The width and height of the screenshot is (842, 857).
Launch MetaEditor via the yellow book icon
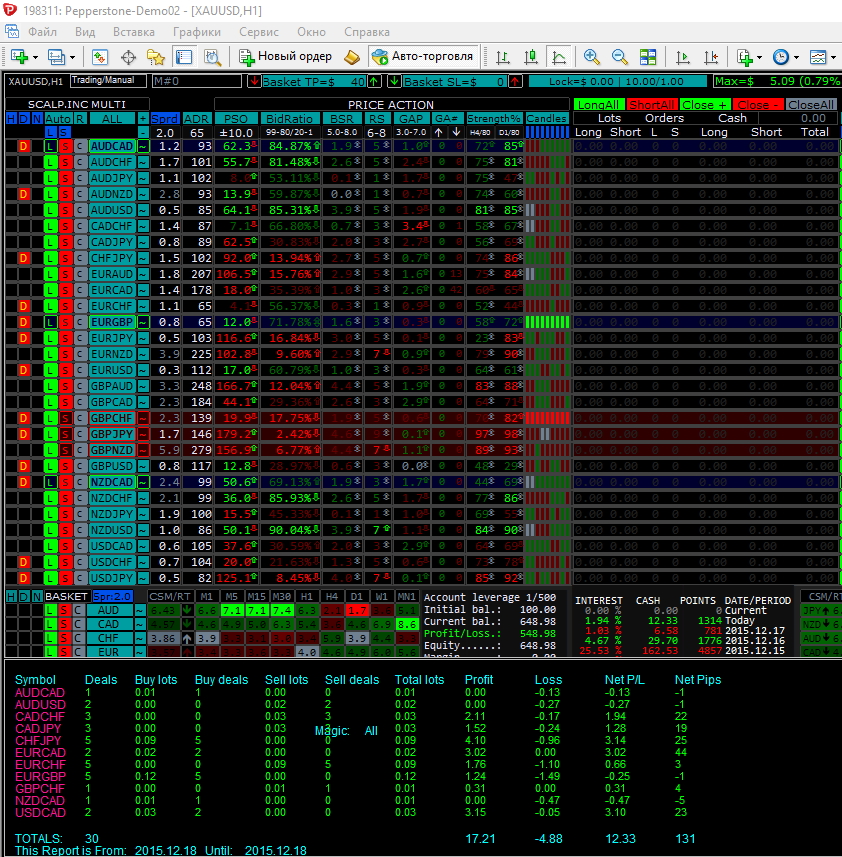click(352, 57)
